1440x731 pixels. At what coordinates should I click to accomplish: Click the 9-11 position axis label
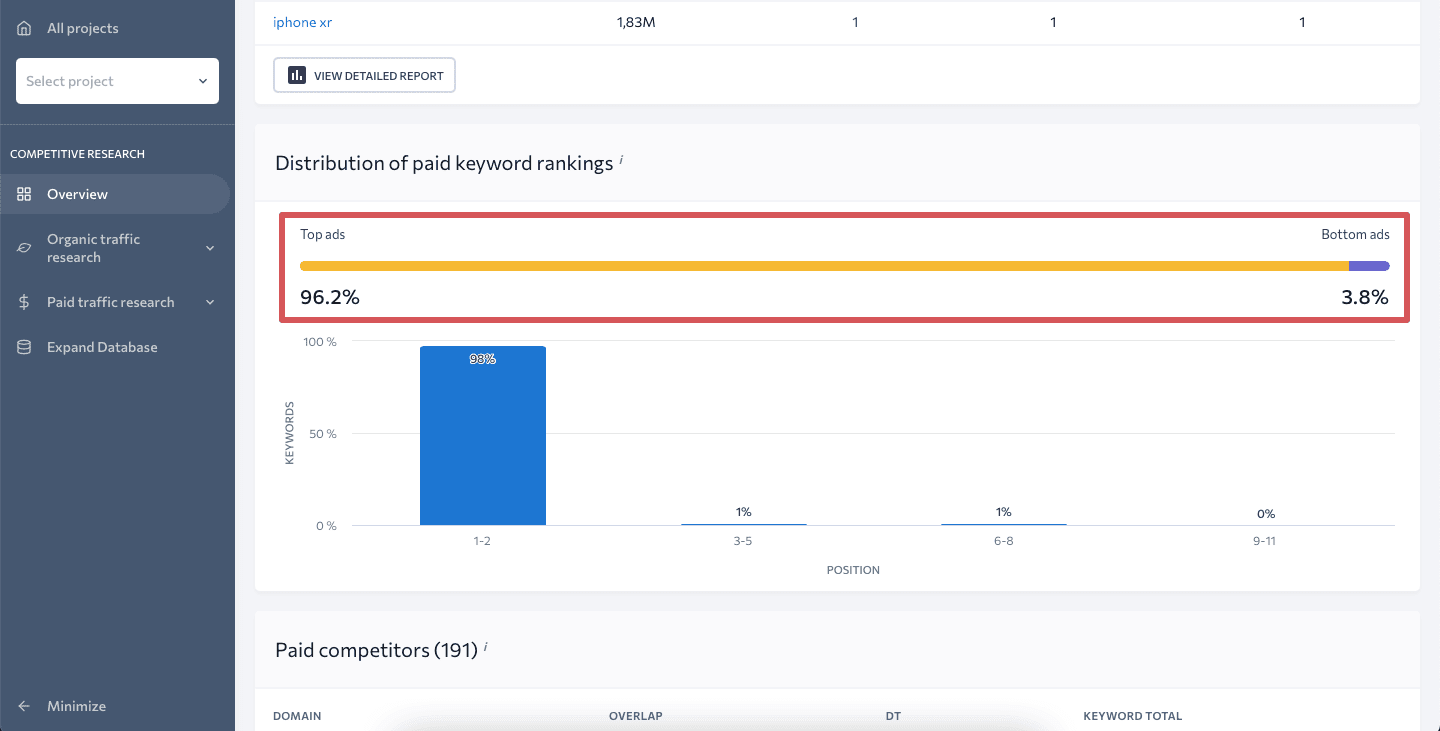point(1264,541)
